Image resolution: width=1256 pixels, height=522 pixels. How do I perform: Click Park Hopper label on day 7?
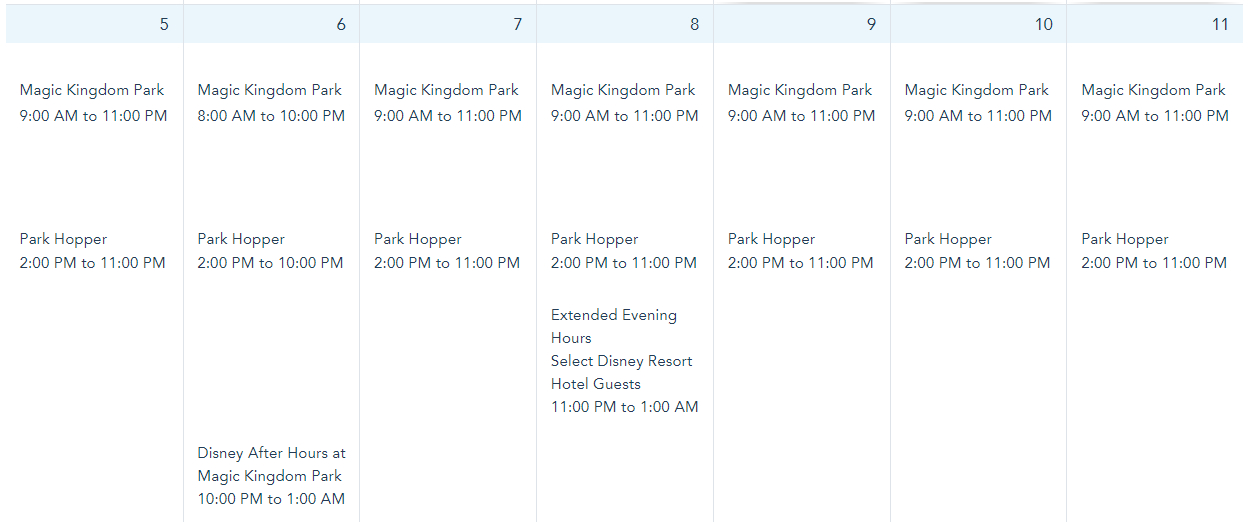(x=418, y=239)
